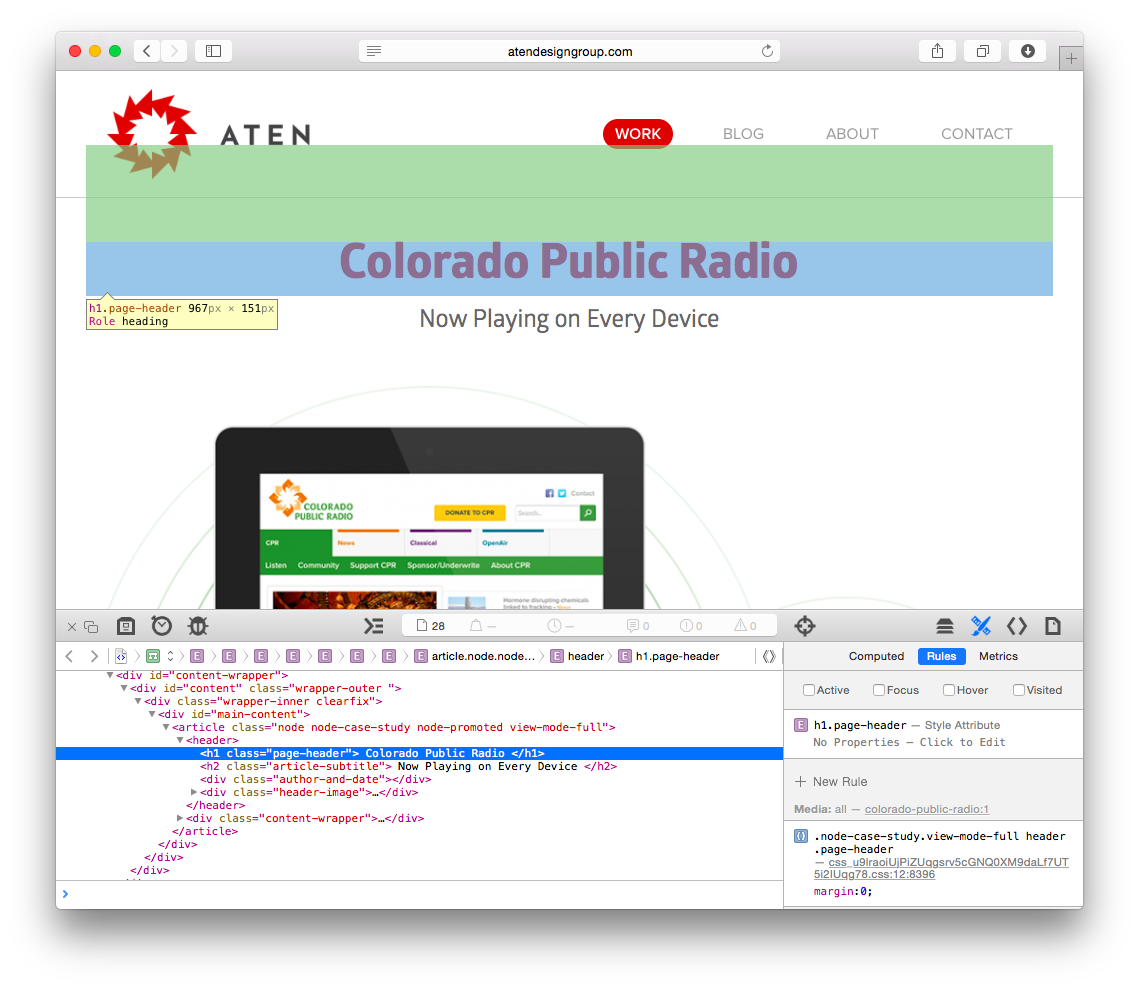Image resolution: width=1139 pixels, height=989 pixels.
Task: Click Safari's Share button
Action: click(938, 51)
